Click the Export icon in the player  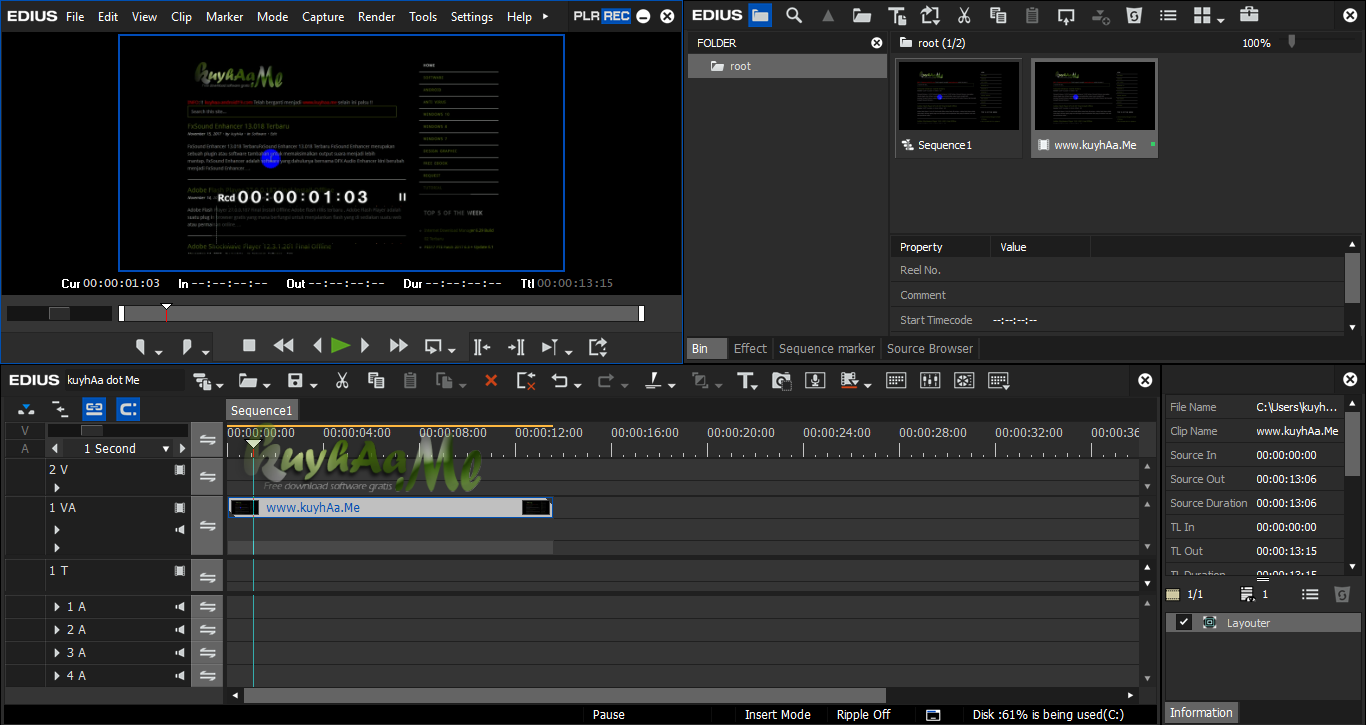(598, 347)
